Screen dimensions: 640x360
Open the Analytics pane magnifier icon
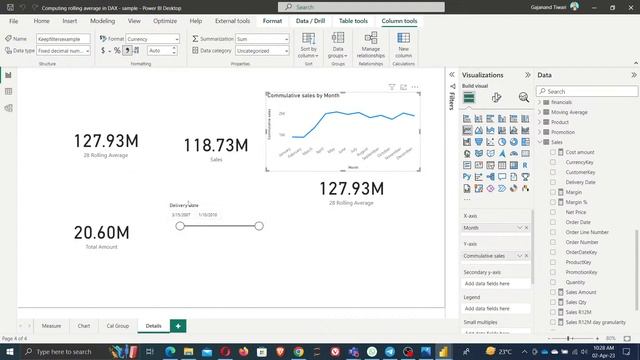pos(524,97)
